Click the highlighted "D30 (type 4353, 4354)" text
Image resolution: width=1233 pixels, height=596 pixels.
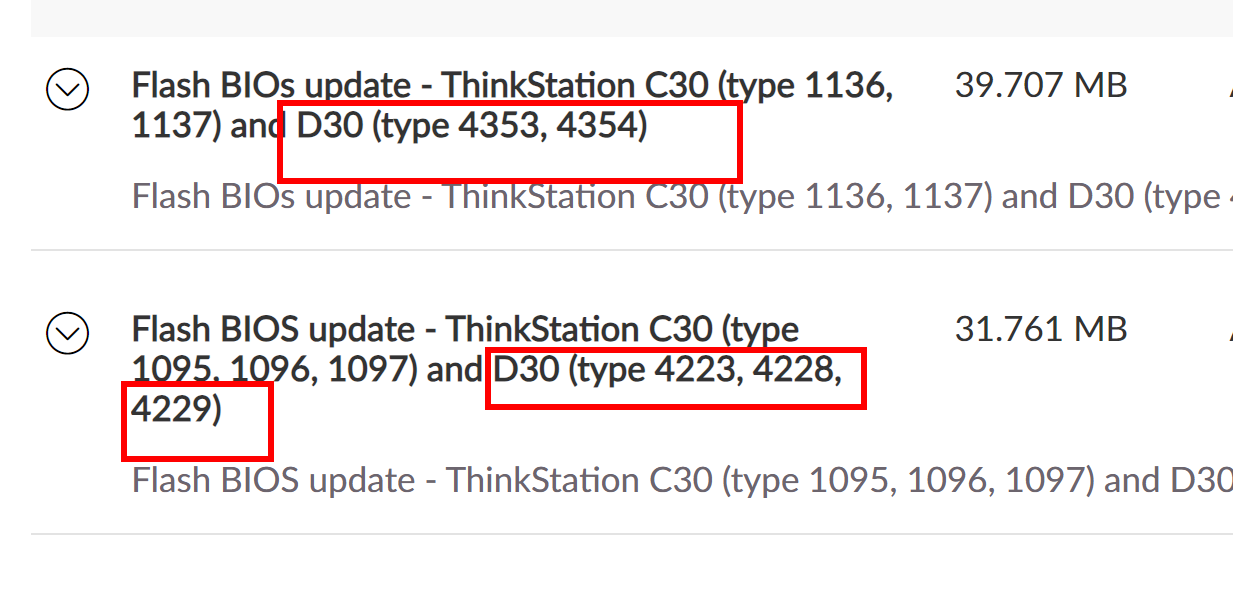[473, 127]
